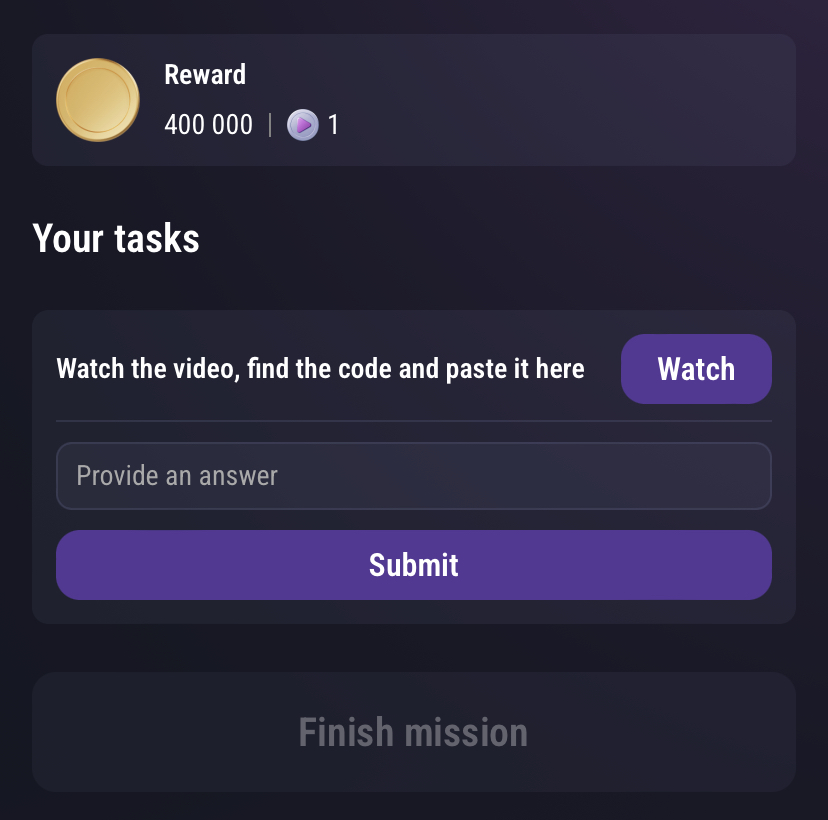Click the Submit label text
This screenshot has height=820, width=828.
coord(413,565)
